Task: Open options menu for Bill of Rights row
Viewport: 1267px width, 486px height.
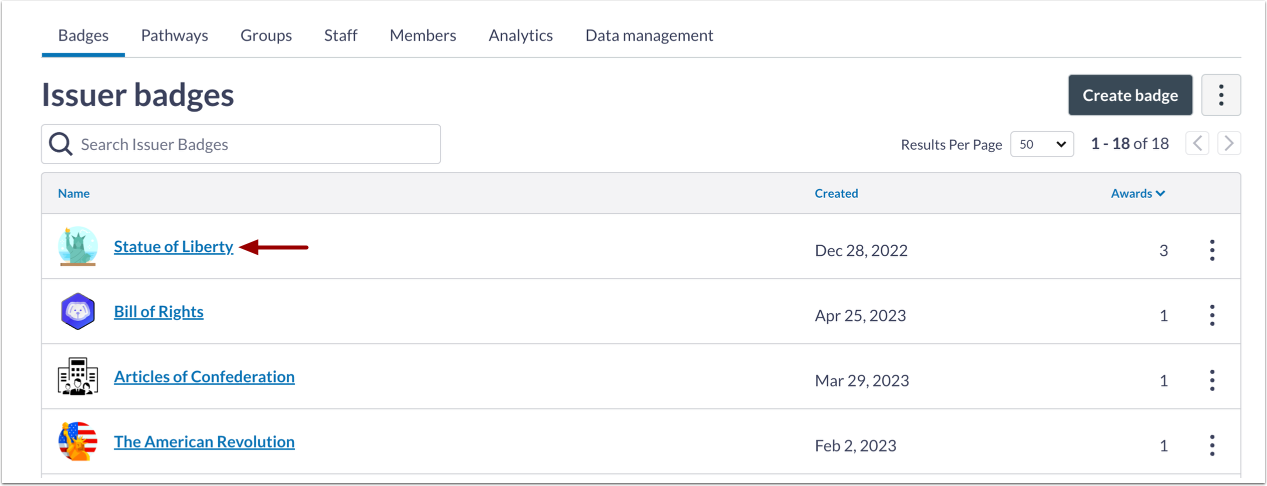Action: click(1211, 316)
